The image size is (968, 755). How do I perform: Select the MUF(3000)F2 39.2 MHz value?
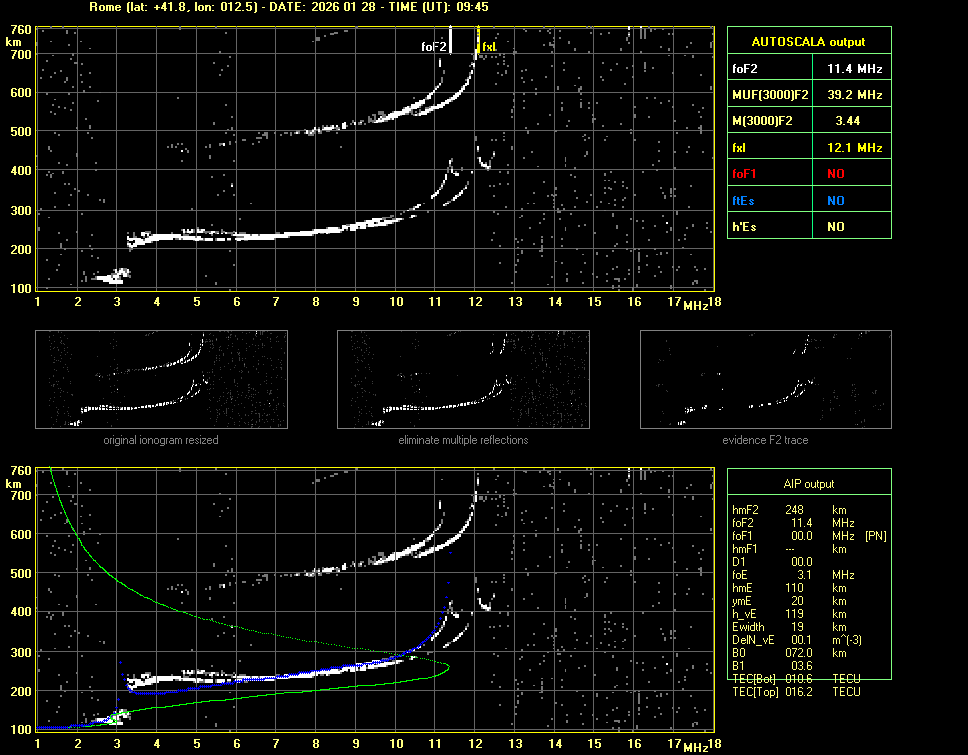[x=854, y=94]
